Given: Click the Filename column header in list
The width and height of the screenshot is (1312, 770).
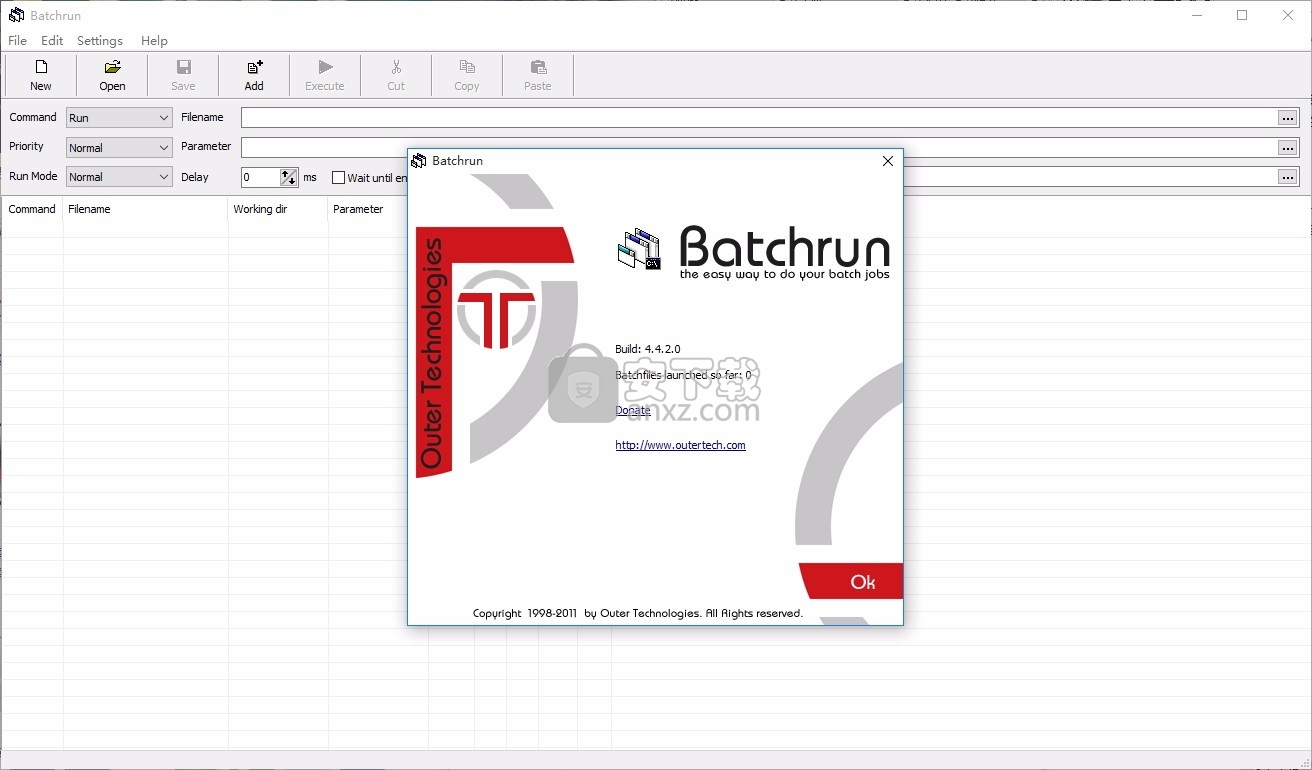Looking at the screenshot, I should click(146, 209).
